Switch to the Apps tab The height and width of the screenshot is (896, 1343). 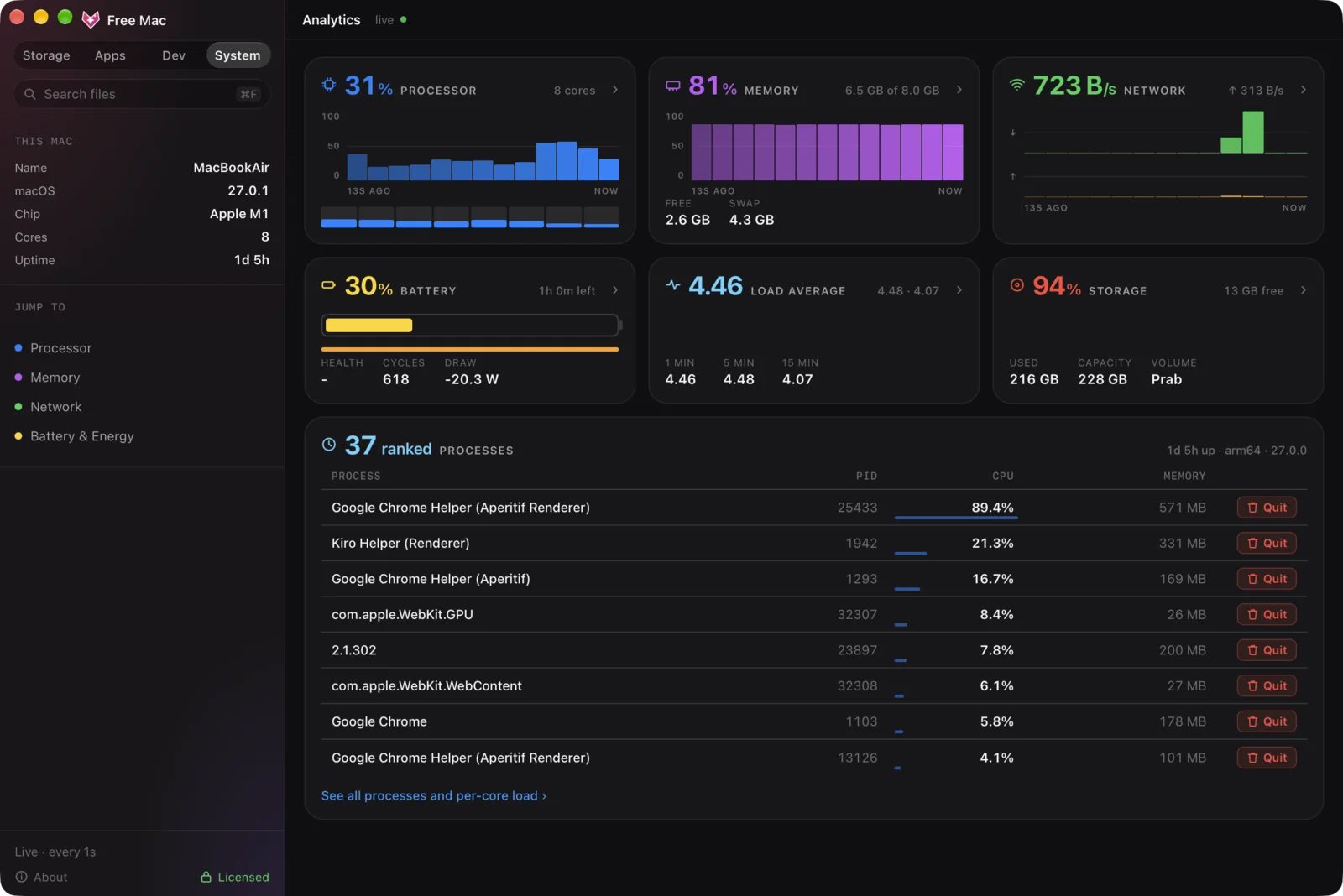(x=110, y=55)
